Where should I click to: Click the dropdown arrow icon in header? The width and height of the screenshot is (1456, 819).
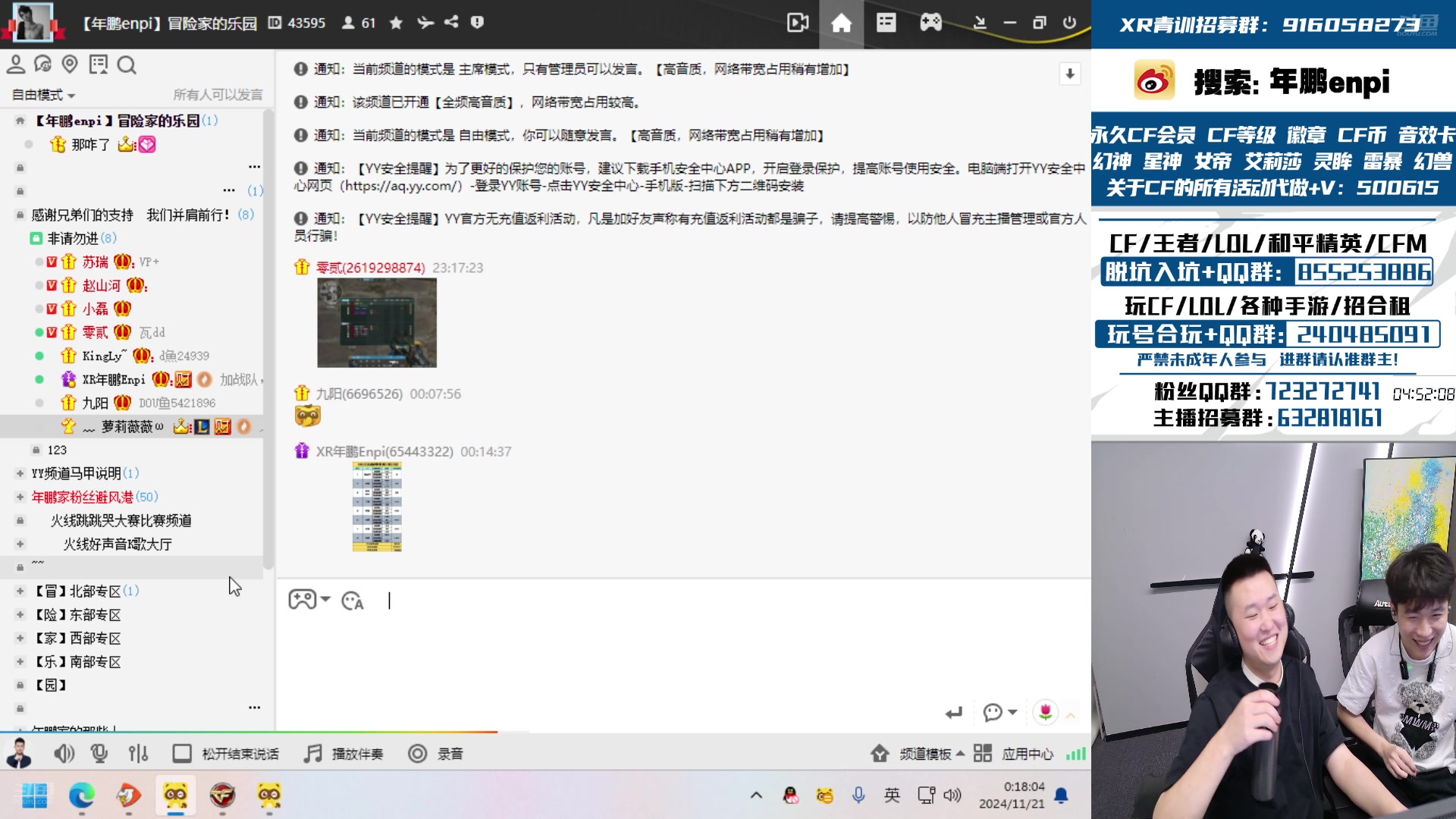(980, 23)
